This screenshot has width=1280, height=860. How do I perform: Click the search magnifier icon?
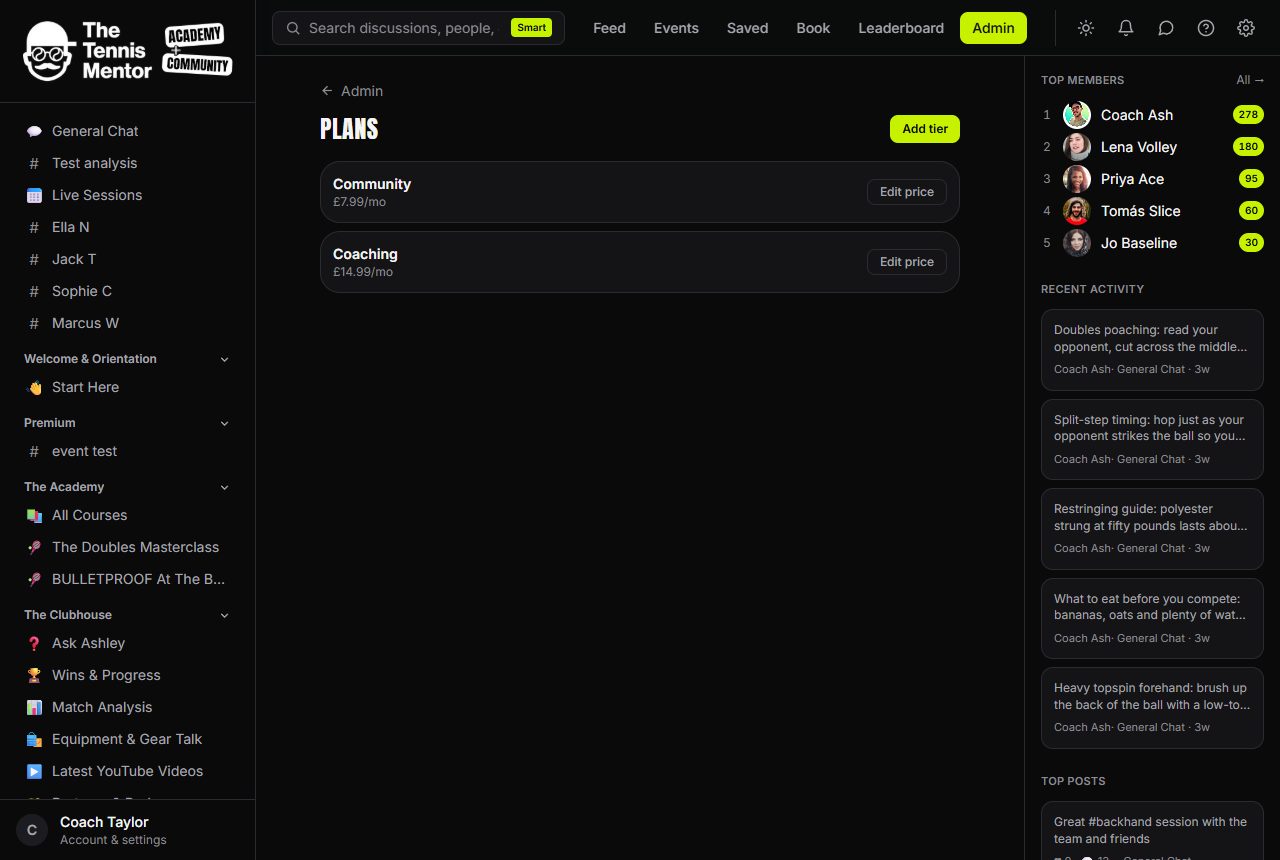(293, 28)
